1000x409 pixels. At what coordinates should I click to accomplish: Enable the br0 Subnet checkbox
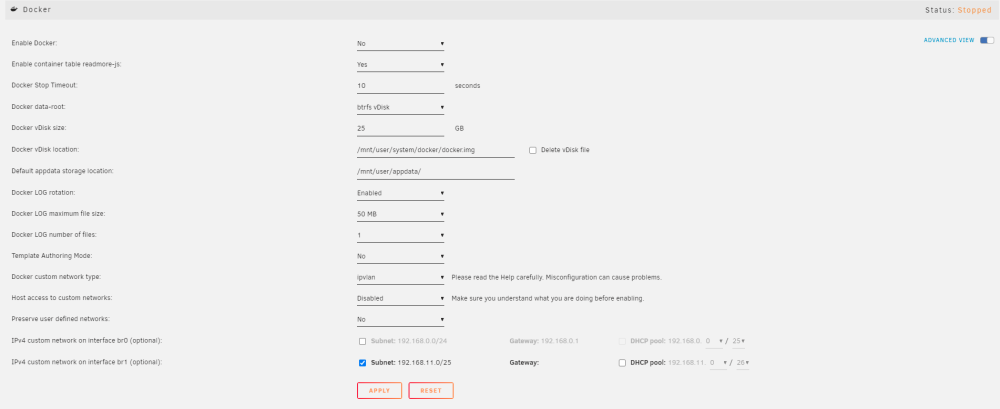pyautogui.click(x=362, y=341)
